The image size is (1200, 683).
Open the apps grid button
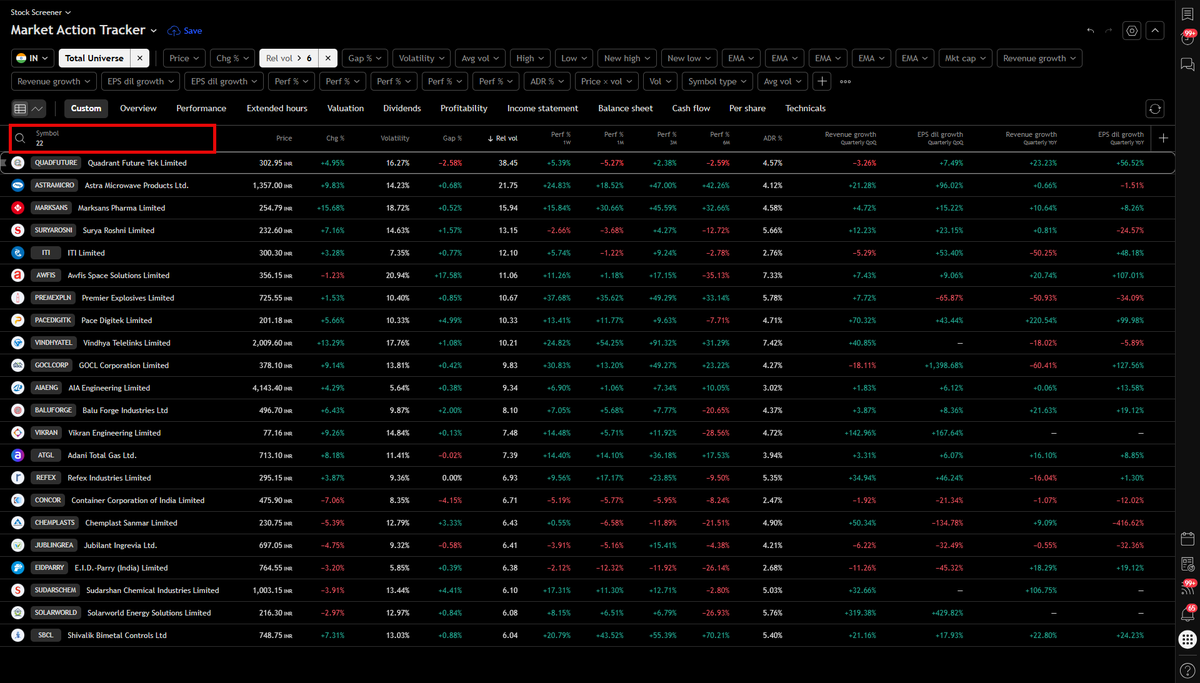pyautogui.click(x=1188, y=639)
